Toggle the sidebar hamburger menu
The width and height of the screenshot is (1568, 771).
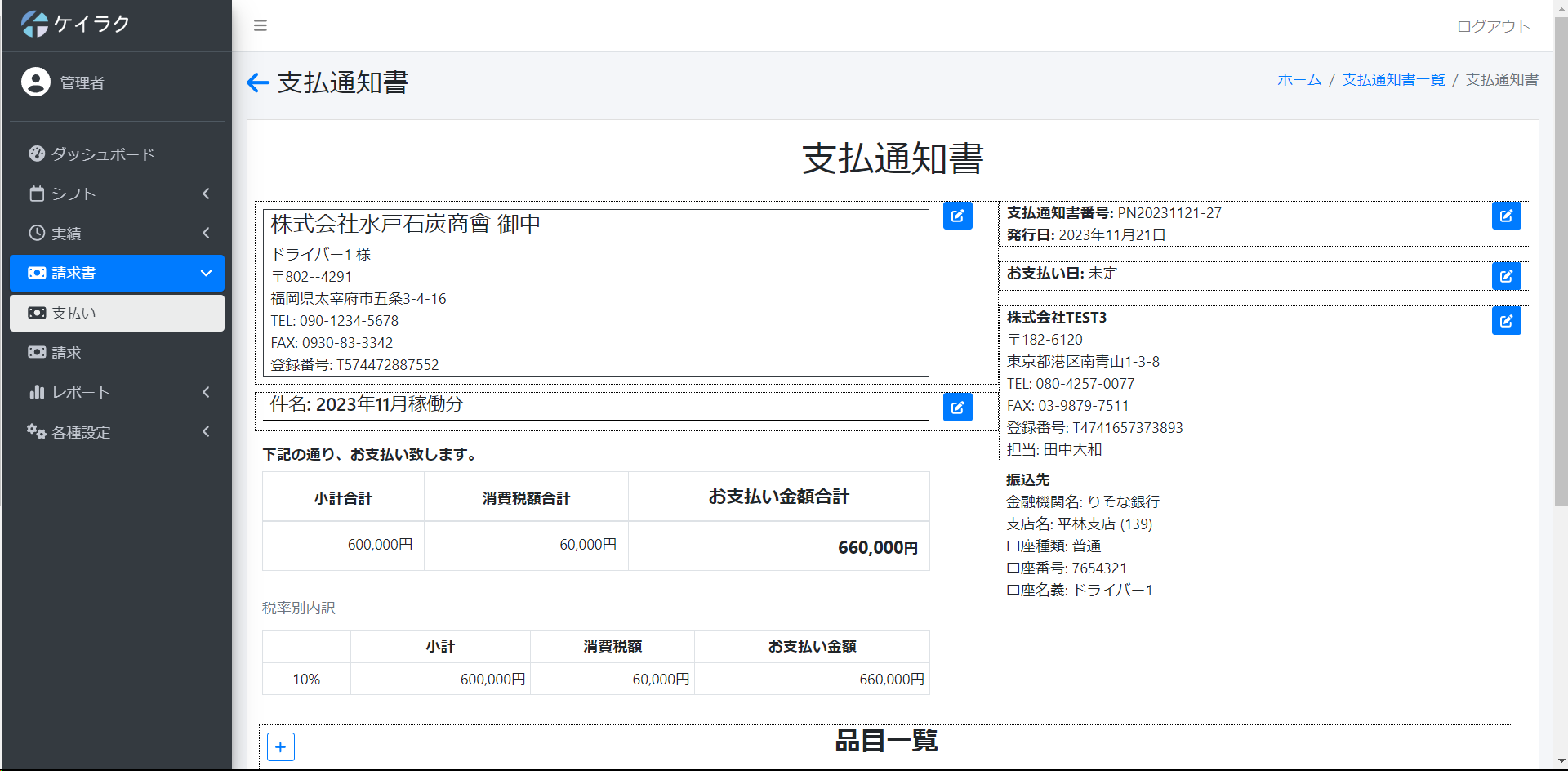pyautogui.click(x=261, y=25)
